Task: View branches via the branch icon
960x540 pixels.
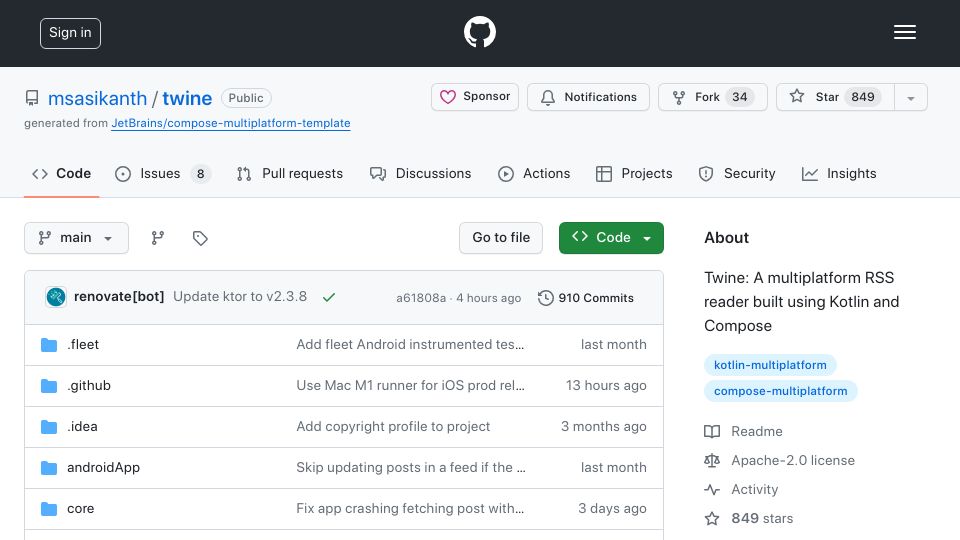Action: (158, 238)
